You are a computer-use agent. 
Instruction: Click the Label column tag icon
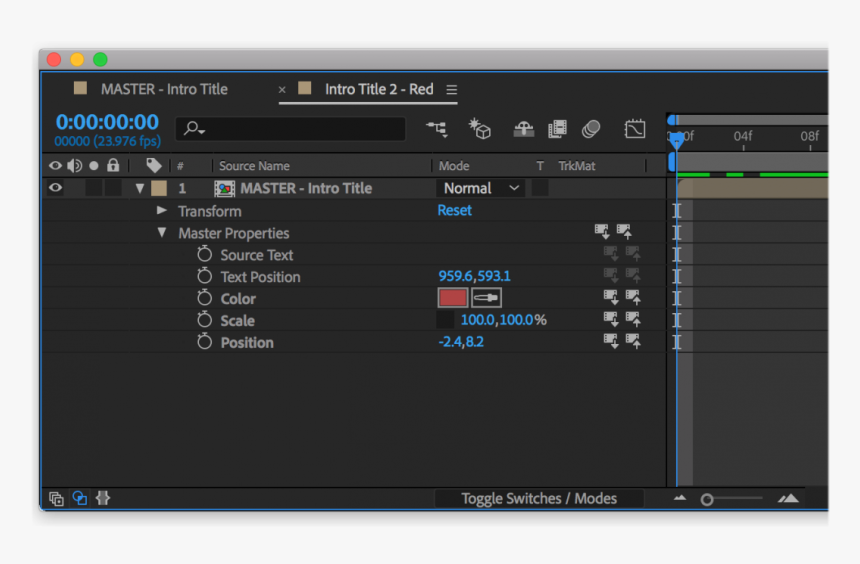(154, 165)
